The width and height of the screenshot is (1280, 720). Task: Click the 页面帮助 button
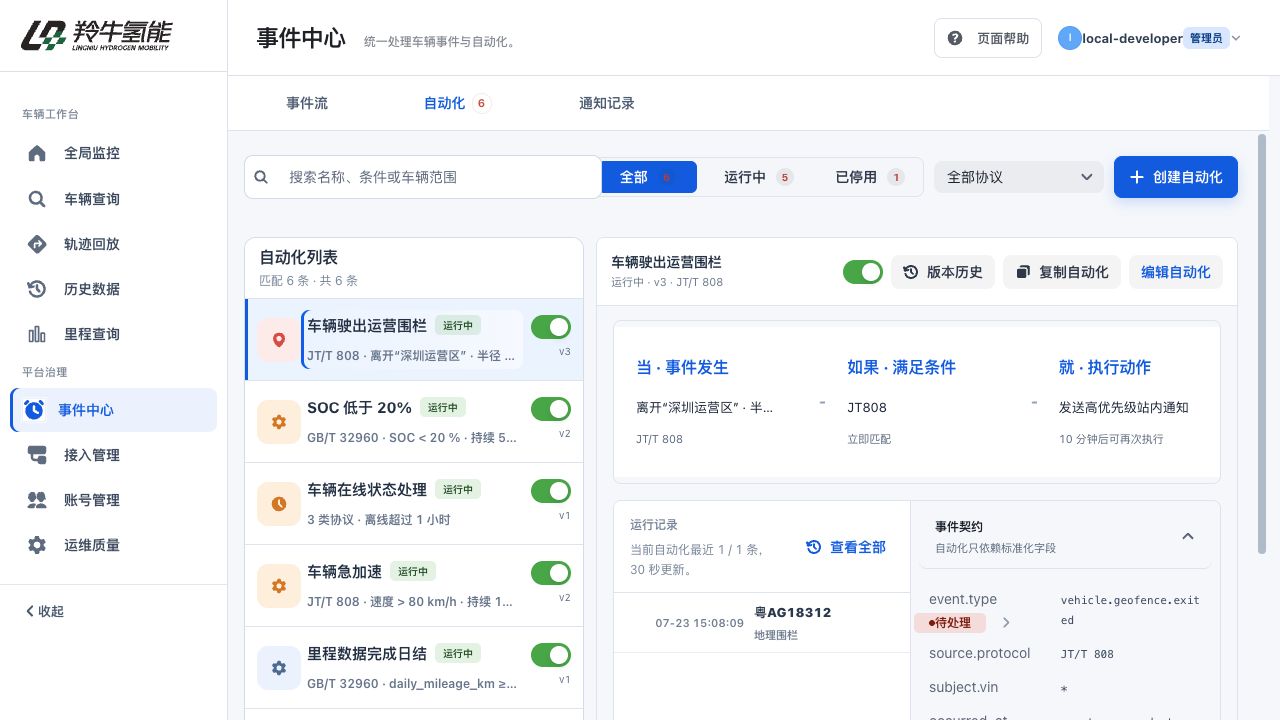click(988, 38)
